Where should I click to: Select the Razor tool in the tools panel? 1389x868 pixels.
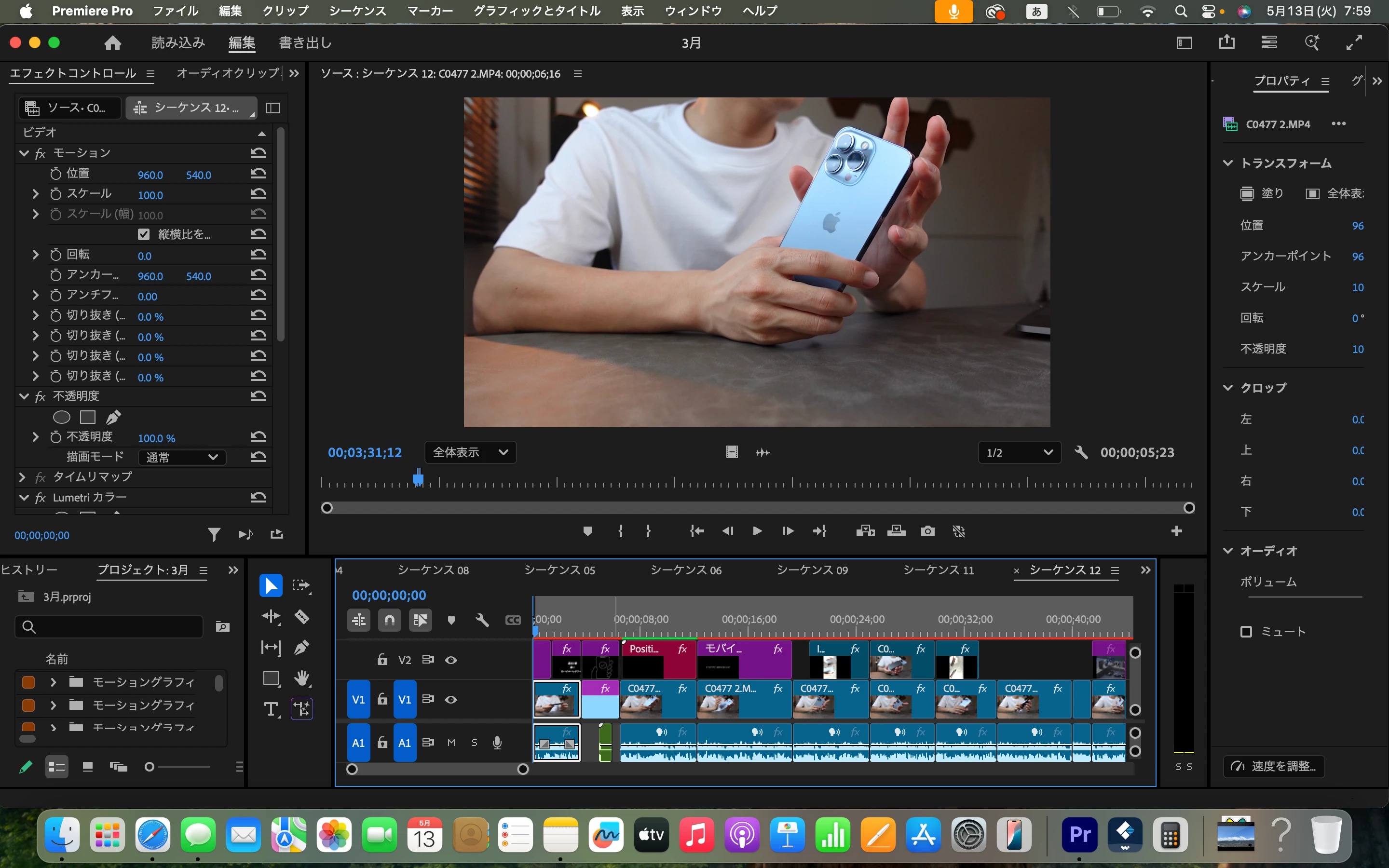click(302, 617)
